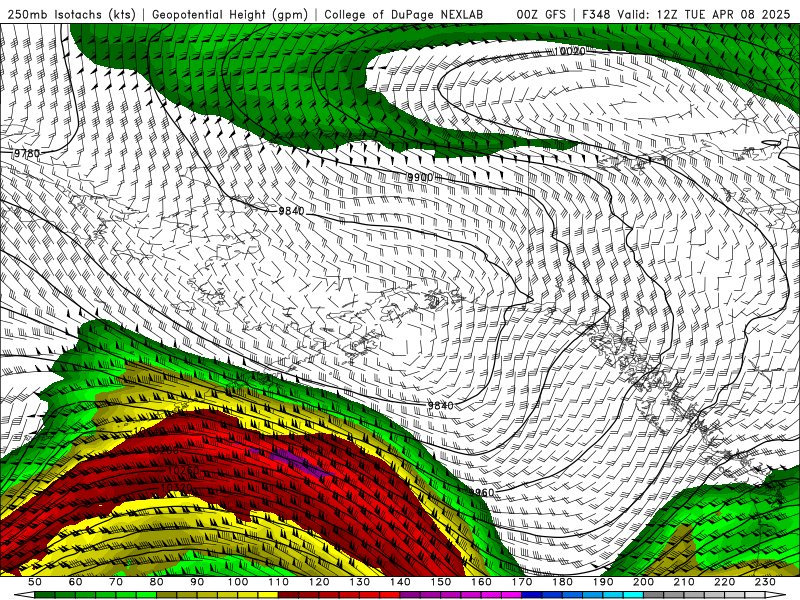This screenshot has height=600, width=800.
Task: Select the "Geopotential Height (gpm)" header text
Action: [x=230, y=14]
